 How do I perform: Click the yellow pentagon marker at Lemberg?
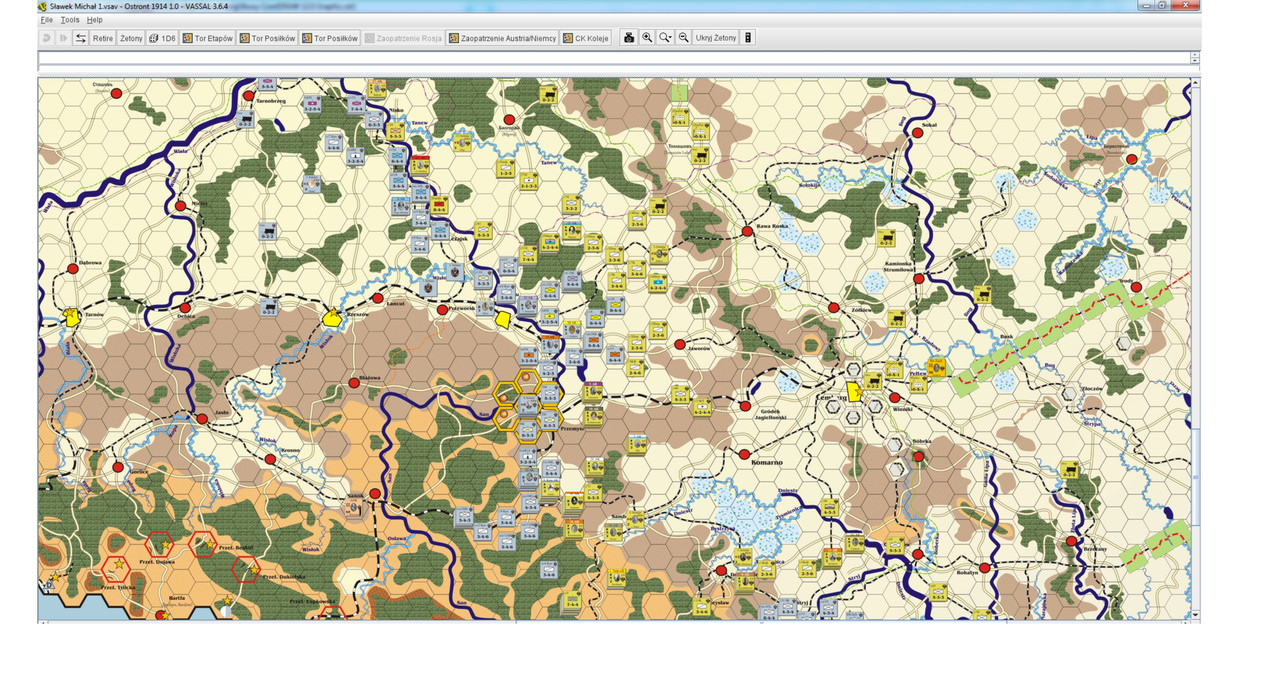pos(854,390)
